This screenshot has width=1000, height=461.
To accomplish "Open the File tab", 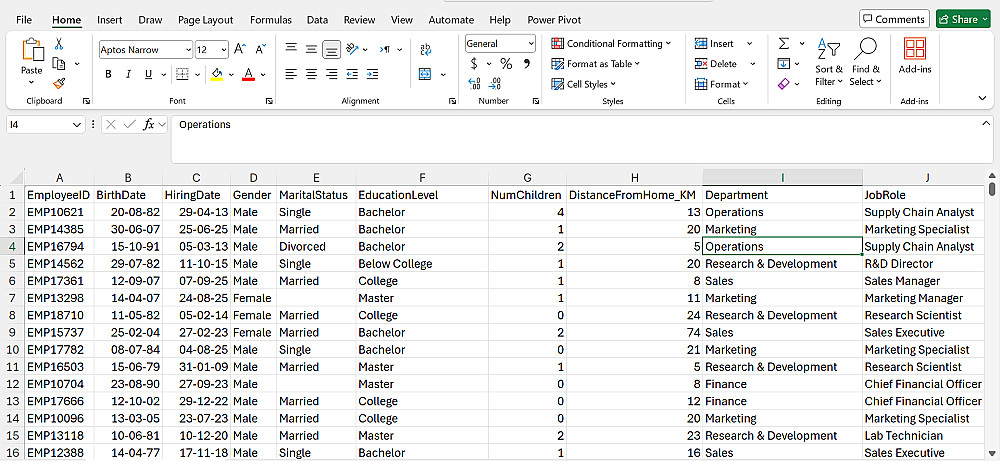I will pyautogui.click(x=24, y=20).
